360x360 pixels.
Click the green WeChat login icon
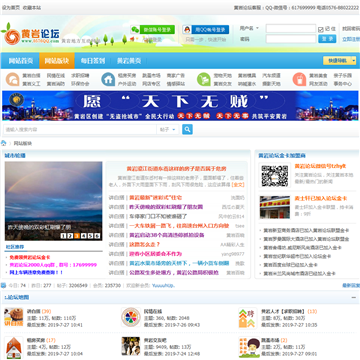[135, 30]
